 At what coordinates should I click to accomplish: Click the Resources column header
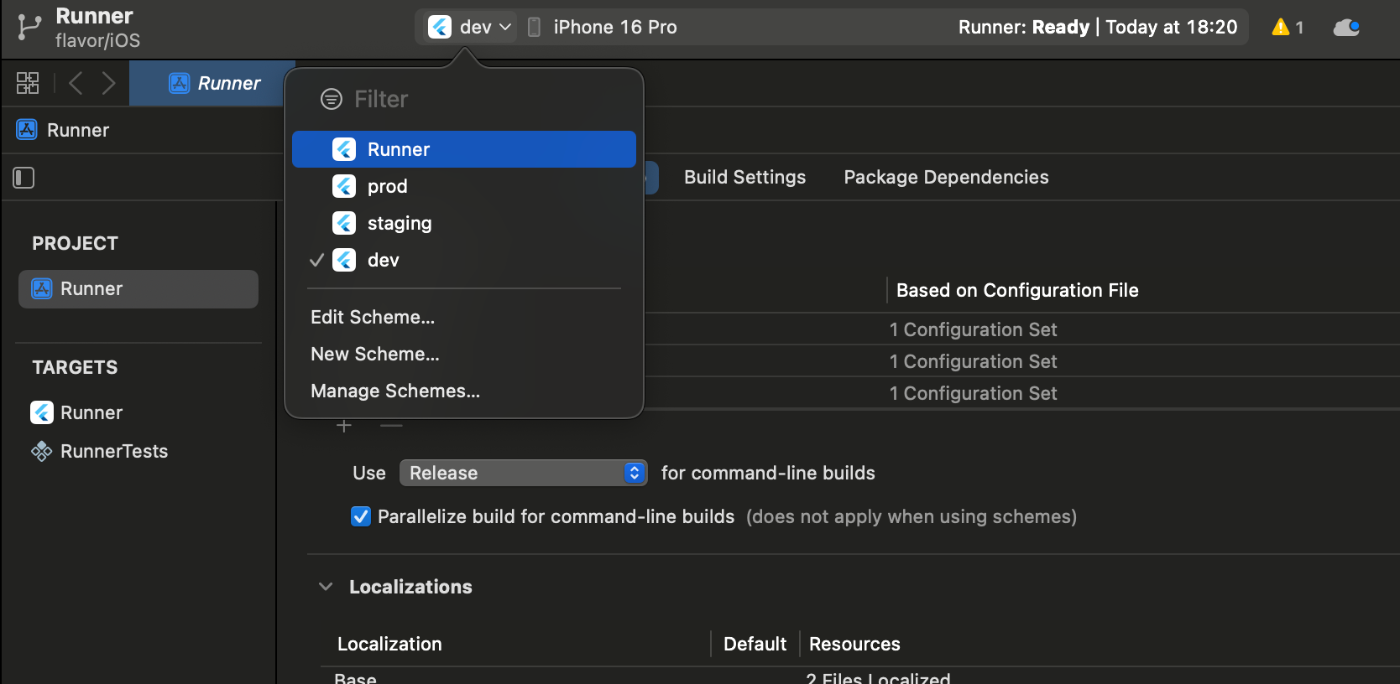pyautogui.click(x=854, y=644)
